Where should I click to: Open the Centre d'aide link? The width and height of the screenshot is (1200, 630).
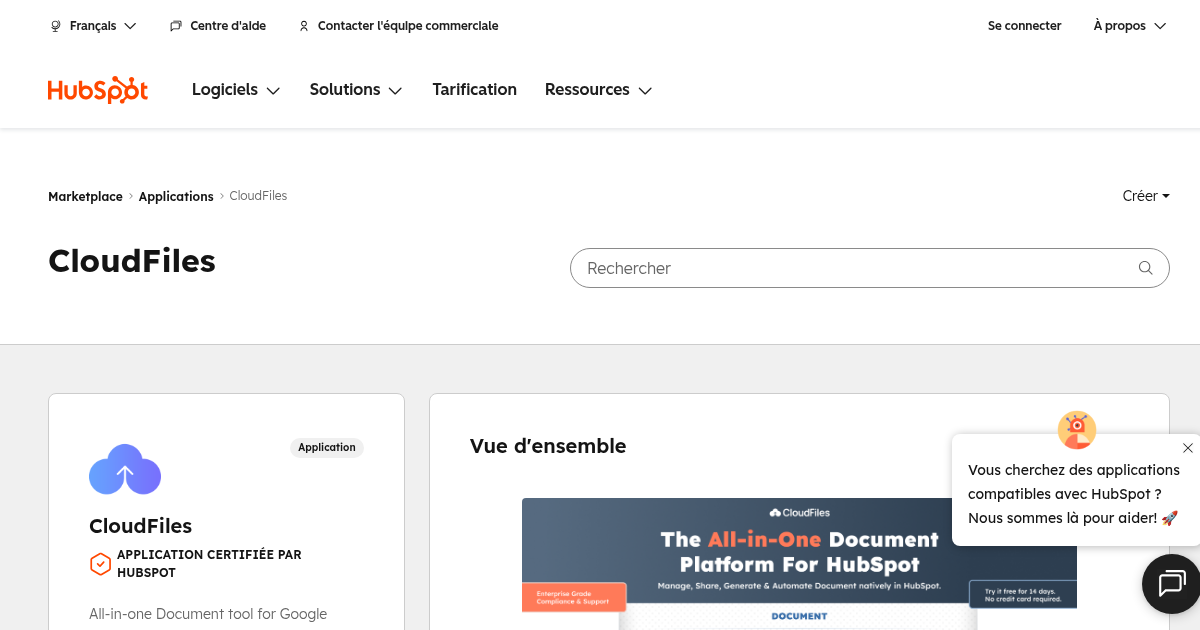point(218,26)
